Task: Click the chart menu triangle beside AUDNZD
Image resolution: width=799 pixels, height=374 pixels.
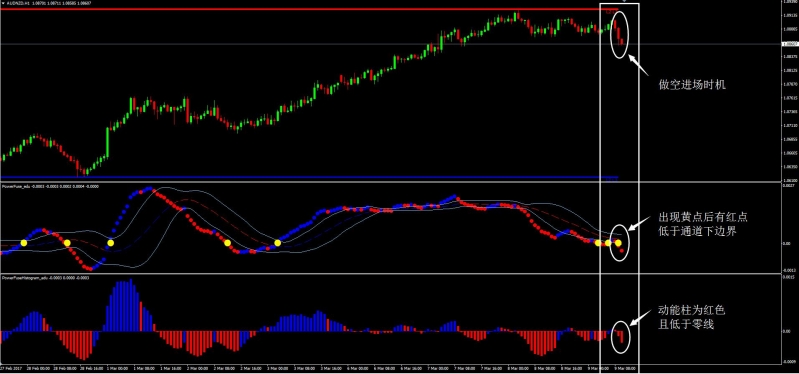Action: (x=3, y=2)
